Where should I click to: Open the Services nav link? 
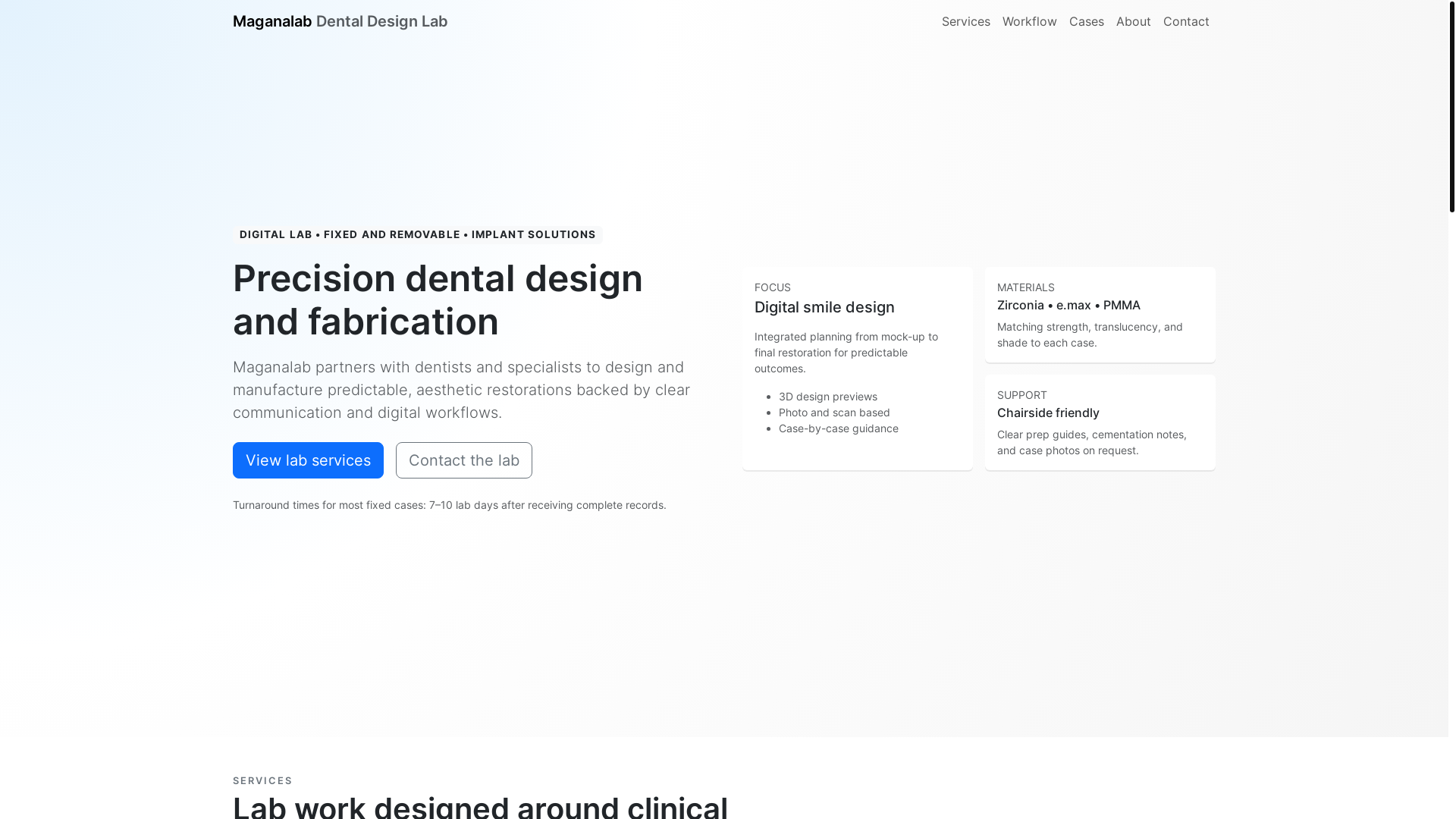click(965, 21)
